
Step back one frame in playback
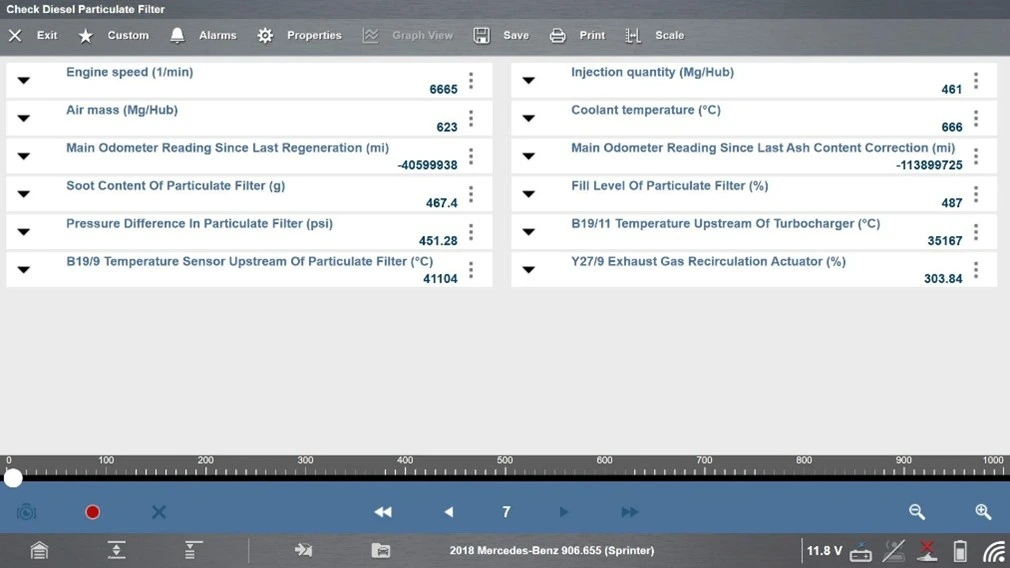click(x=448, y=512)
